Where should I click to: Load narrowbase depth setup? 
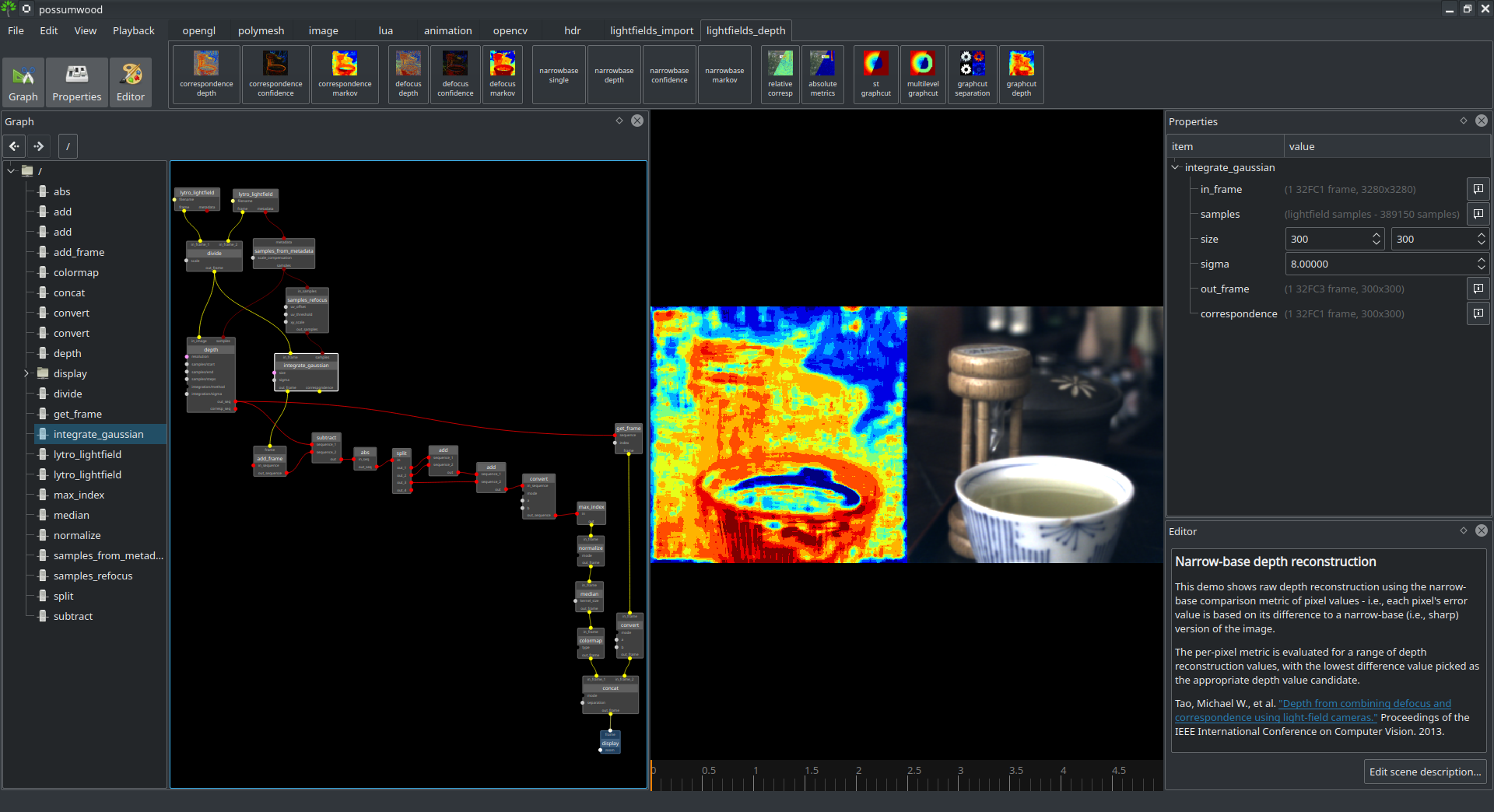[614, 75]
